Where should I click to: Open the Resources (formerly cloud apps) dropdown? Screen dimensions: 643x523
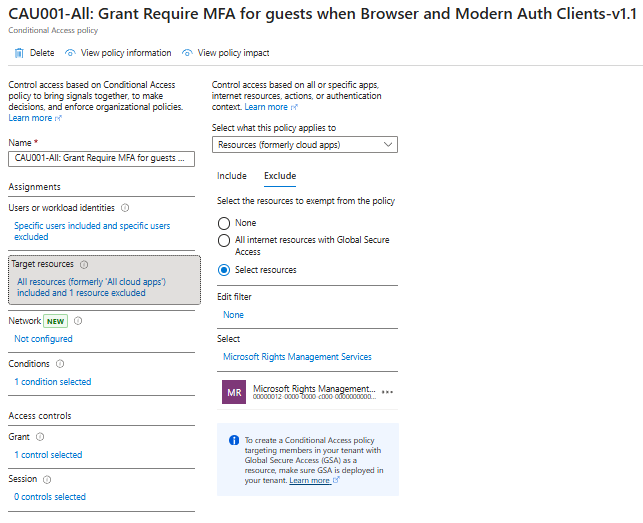(x=305, y=145)
